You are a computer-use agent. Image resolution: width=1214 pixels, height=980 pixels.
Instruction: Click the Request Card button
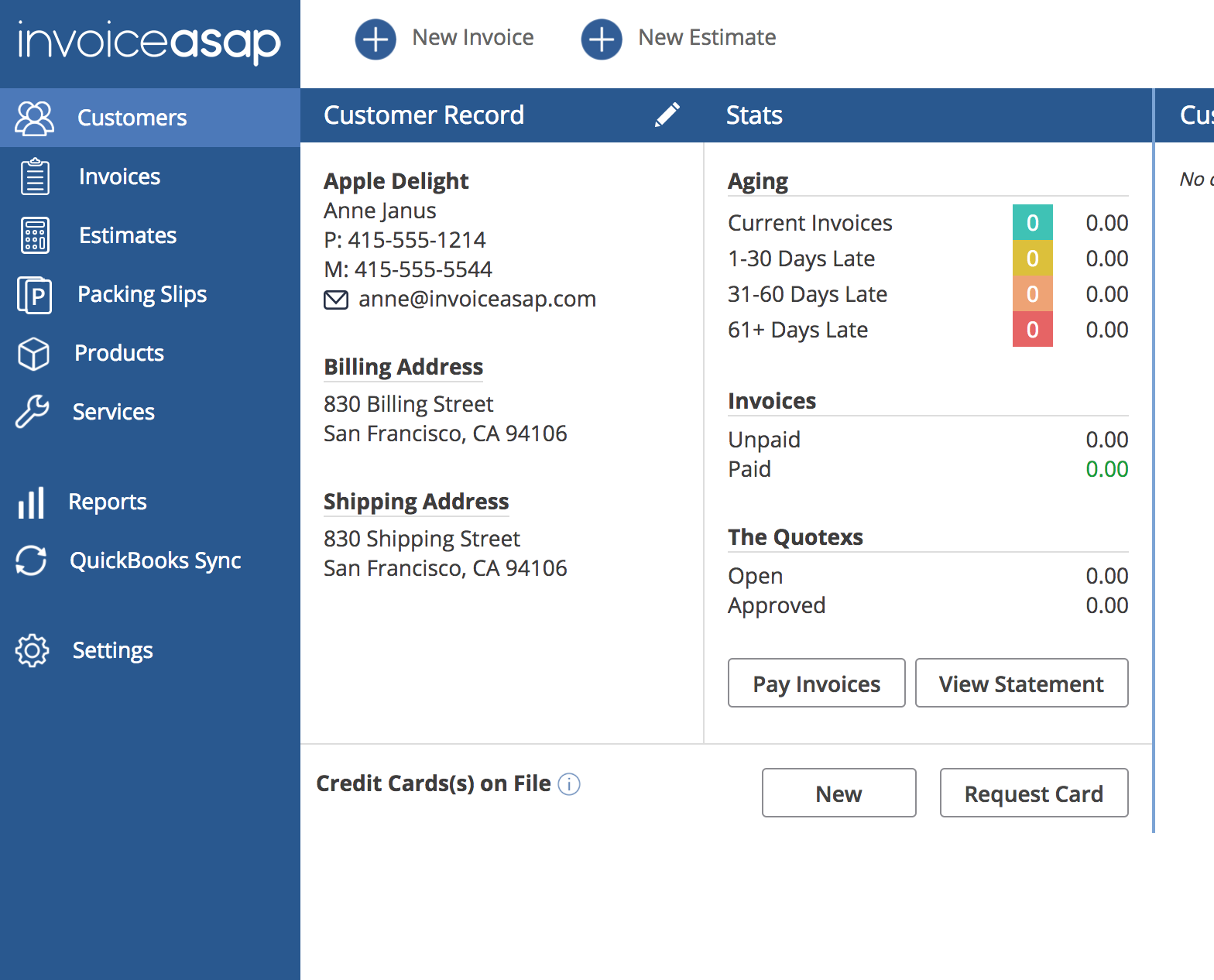coord(1034,793)
